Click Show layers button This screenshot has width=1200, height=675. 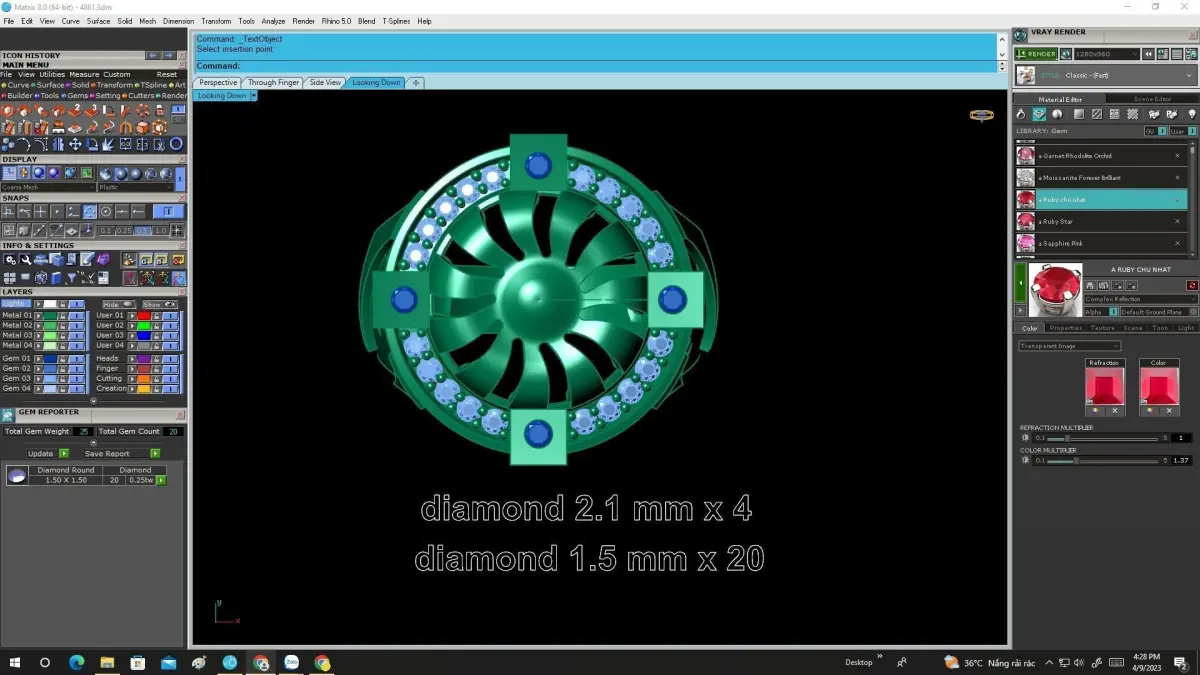click(x=160, y=304)
